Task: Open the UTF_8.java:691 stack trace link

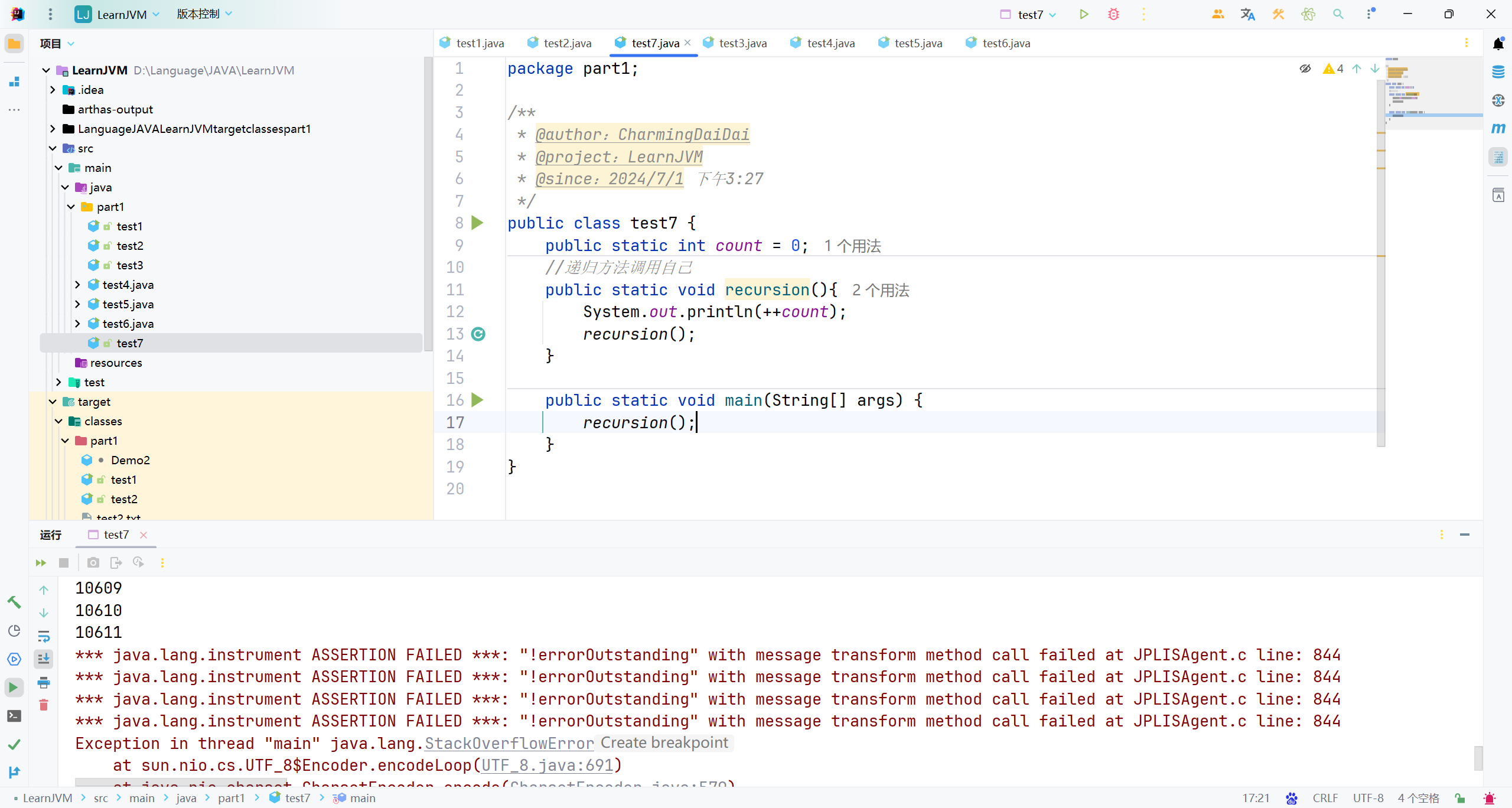Action: 547,765
